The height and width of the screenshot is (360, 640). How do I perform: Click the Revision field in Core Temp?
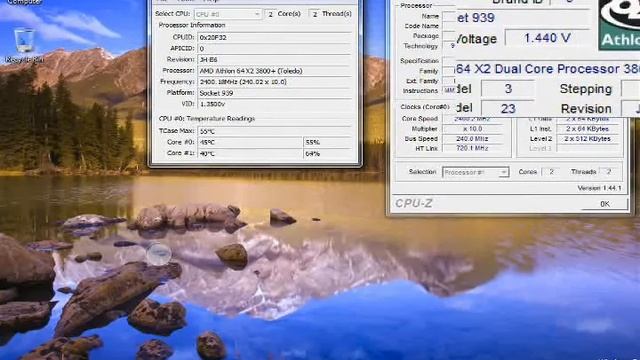(x=275, y=60)
